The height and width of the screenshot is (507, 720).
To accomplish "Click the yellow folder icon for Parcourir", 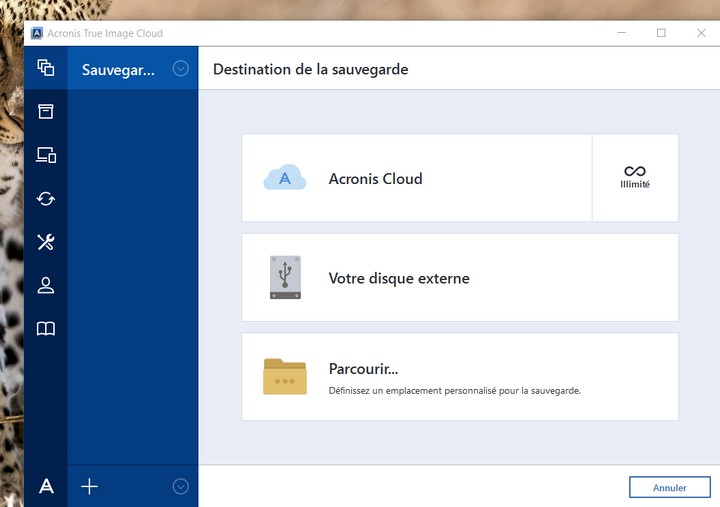I will coord(285,377).
